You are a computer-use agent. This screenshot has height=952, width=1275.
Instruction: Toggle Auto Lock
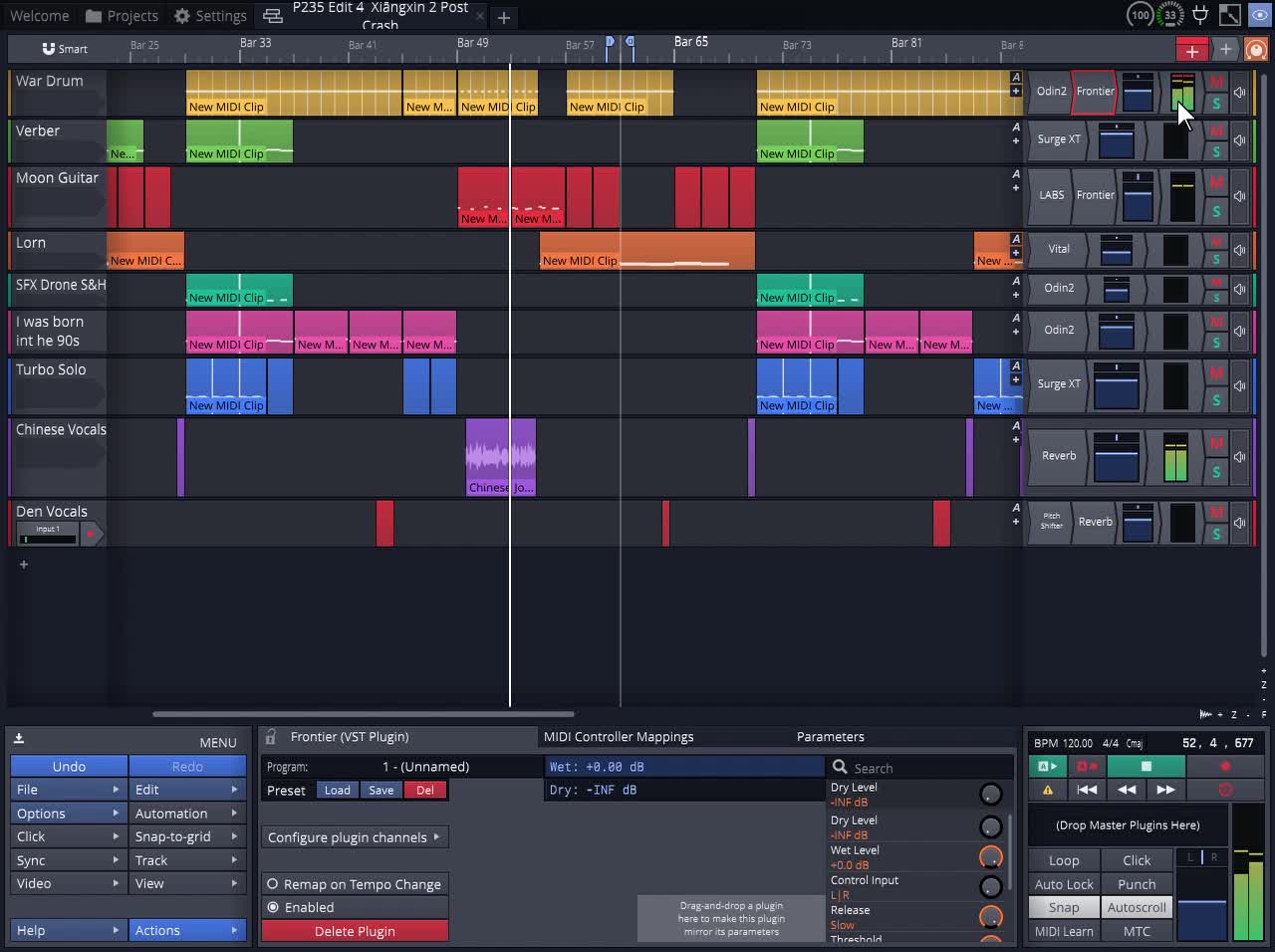coord(1064,884)
